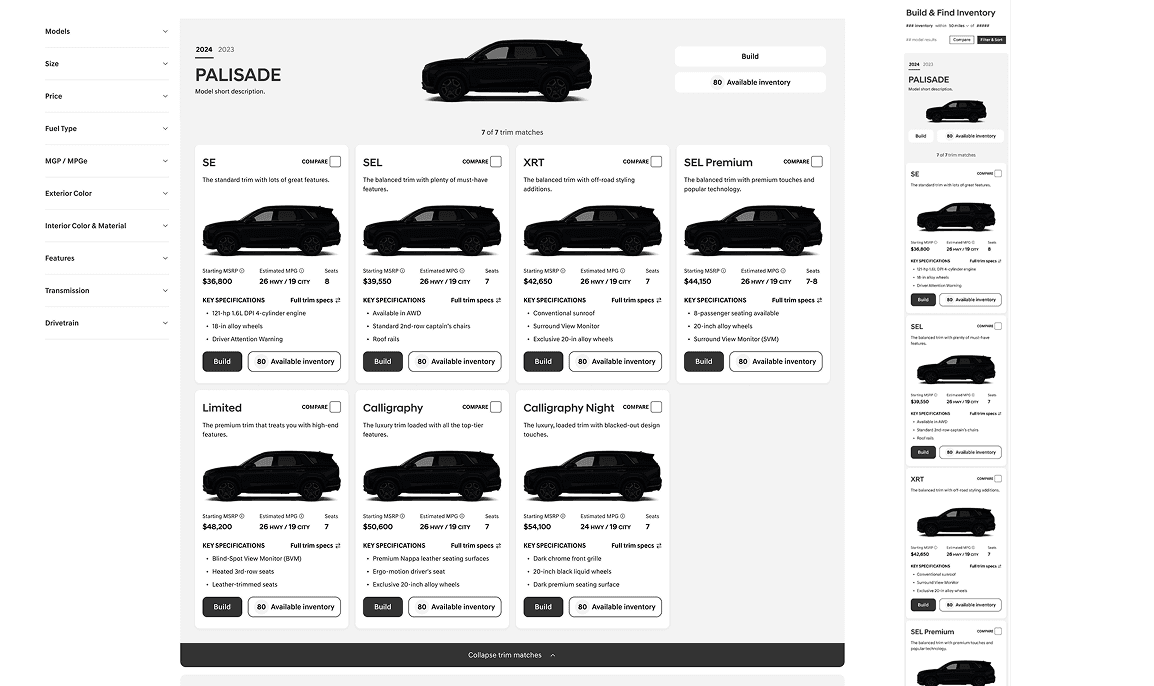The image size is (1154, 686).
Task: Open Starting MSRP info icon on SE card
Action: tap(242, 271)
